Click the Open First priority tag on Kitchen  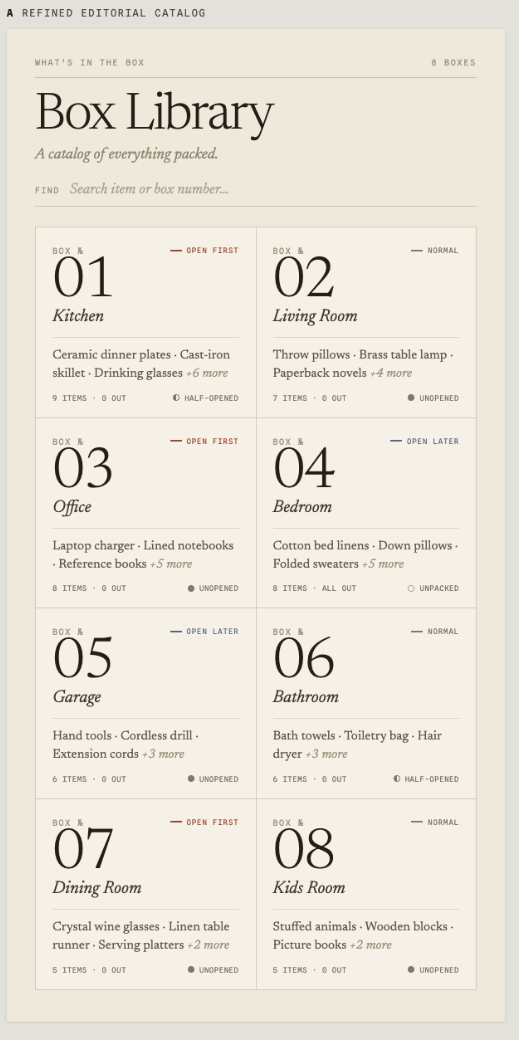click(204, 251)
